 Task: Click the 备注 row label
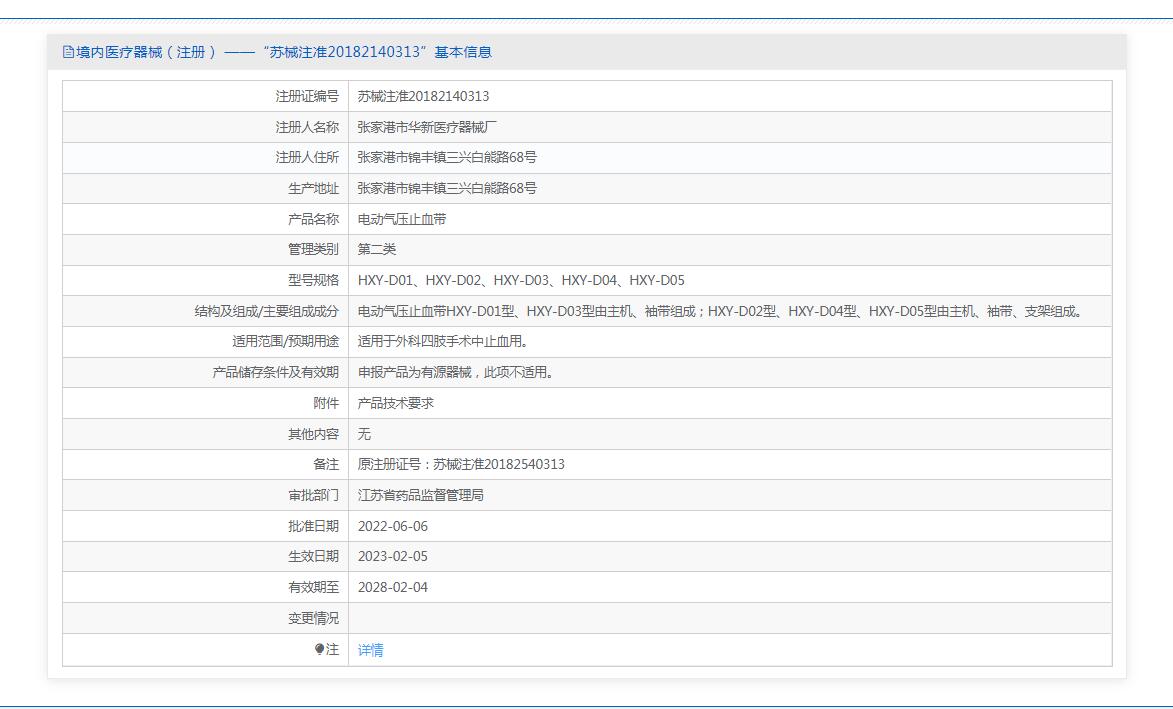point(326,464)
